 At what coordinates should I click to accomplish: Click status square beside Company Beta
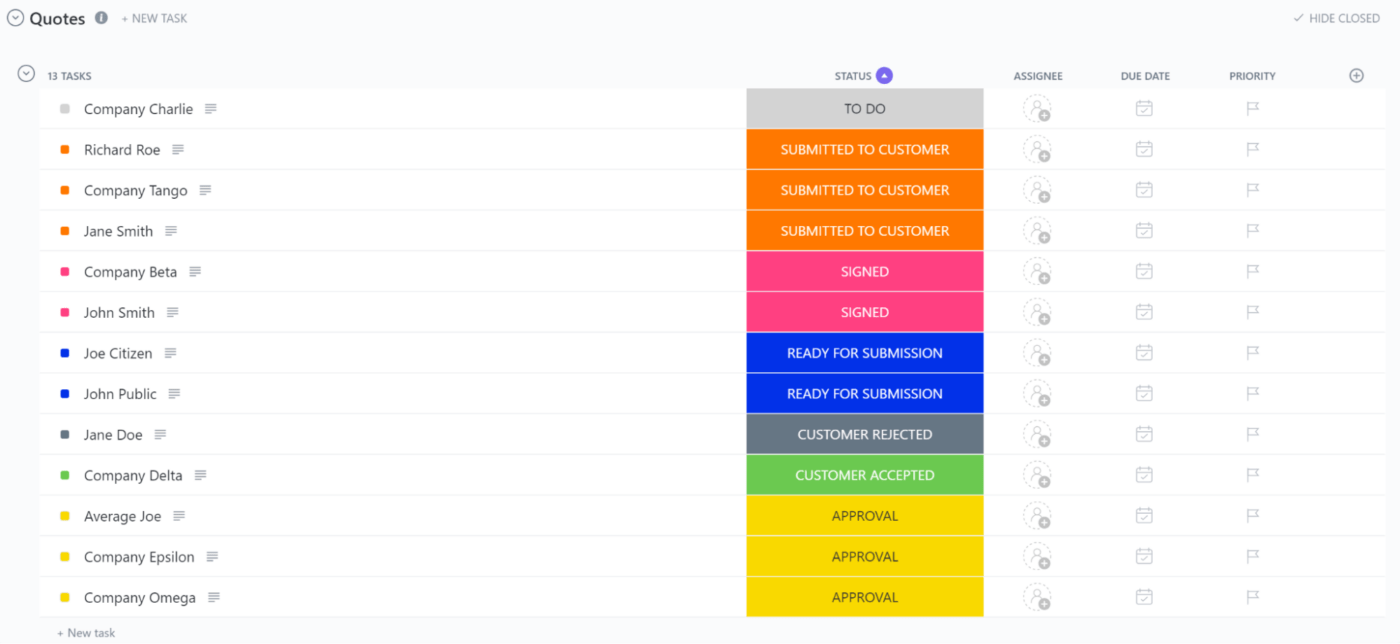pos(65,272)
